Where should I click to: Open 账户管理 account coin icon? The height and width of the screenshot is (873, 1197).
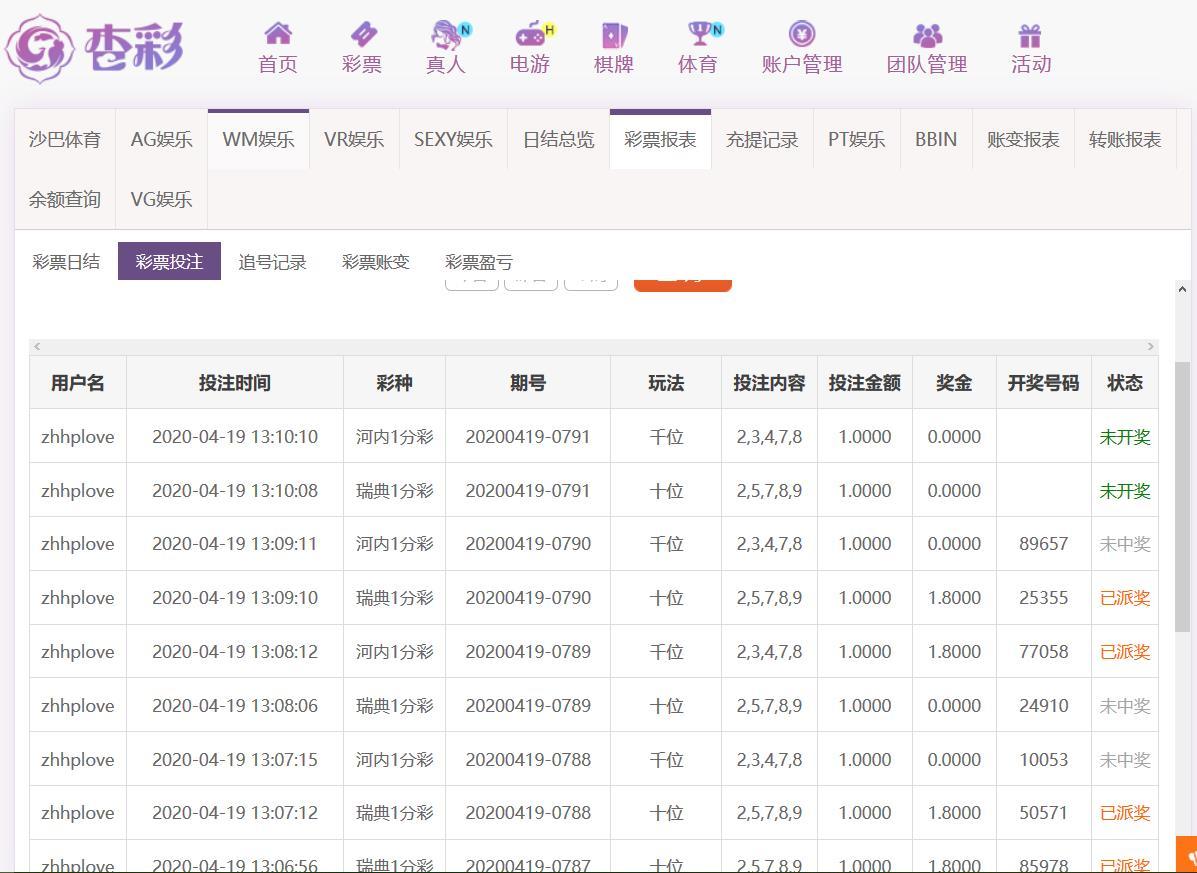[801, 35]
